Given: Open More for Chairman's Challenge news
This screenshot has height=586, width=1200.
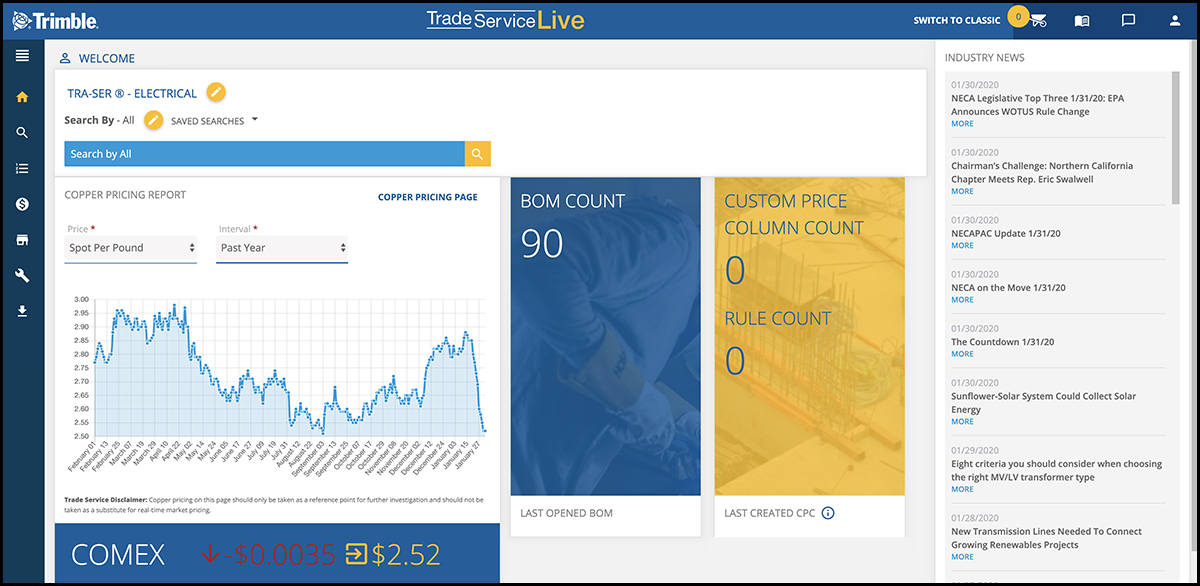Looking at the screenshot, I should 962,191.
